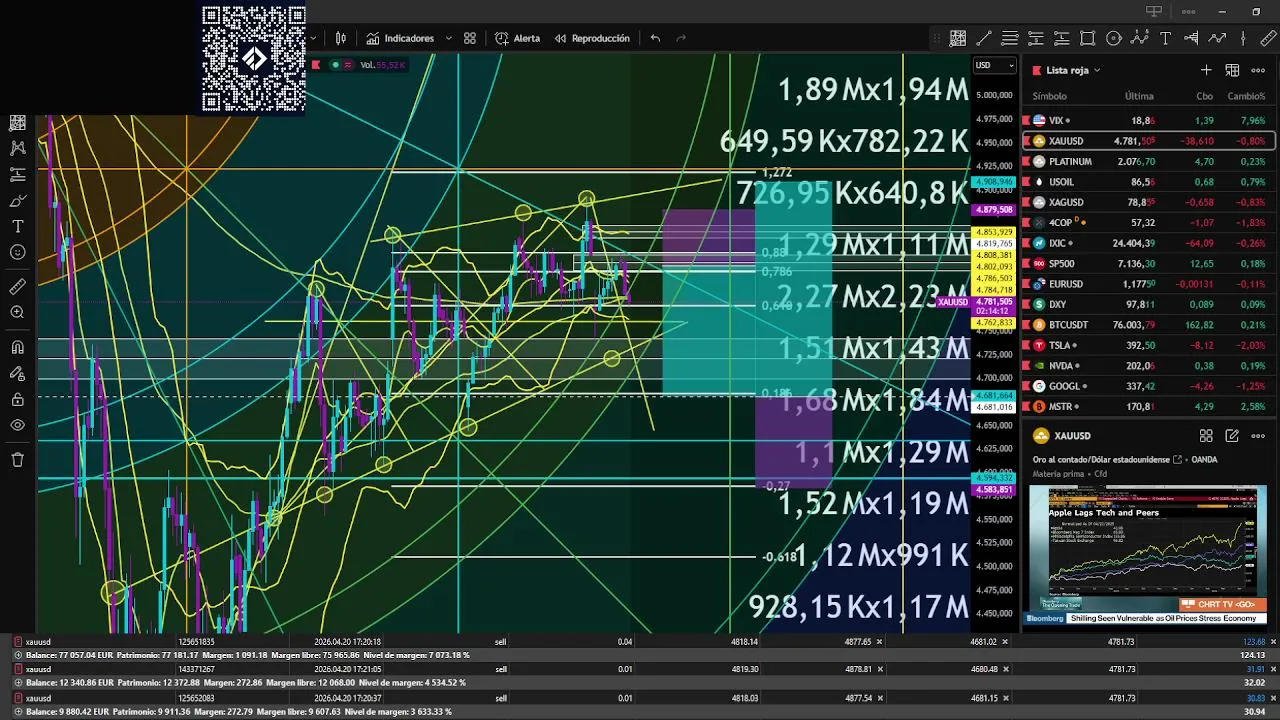Image resolution: width=1280 pixels, height=720 pixels.
Task: Toggle magnet mode in left sidebar
Action: point(18,347)
